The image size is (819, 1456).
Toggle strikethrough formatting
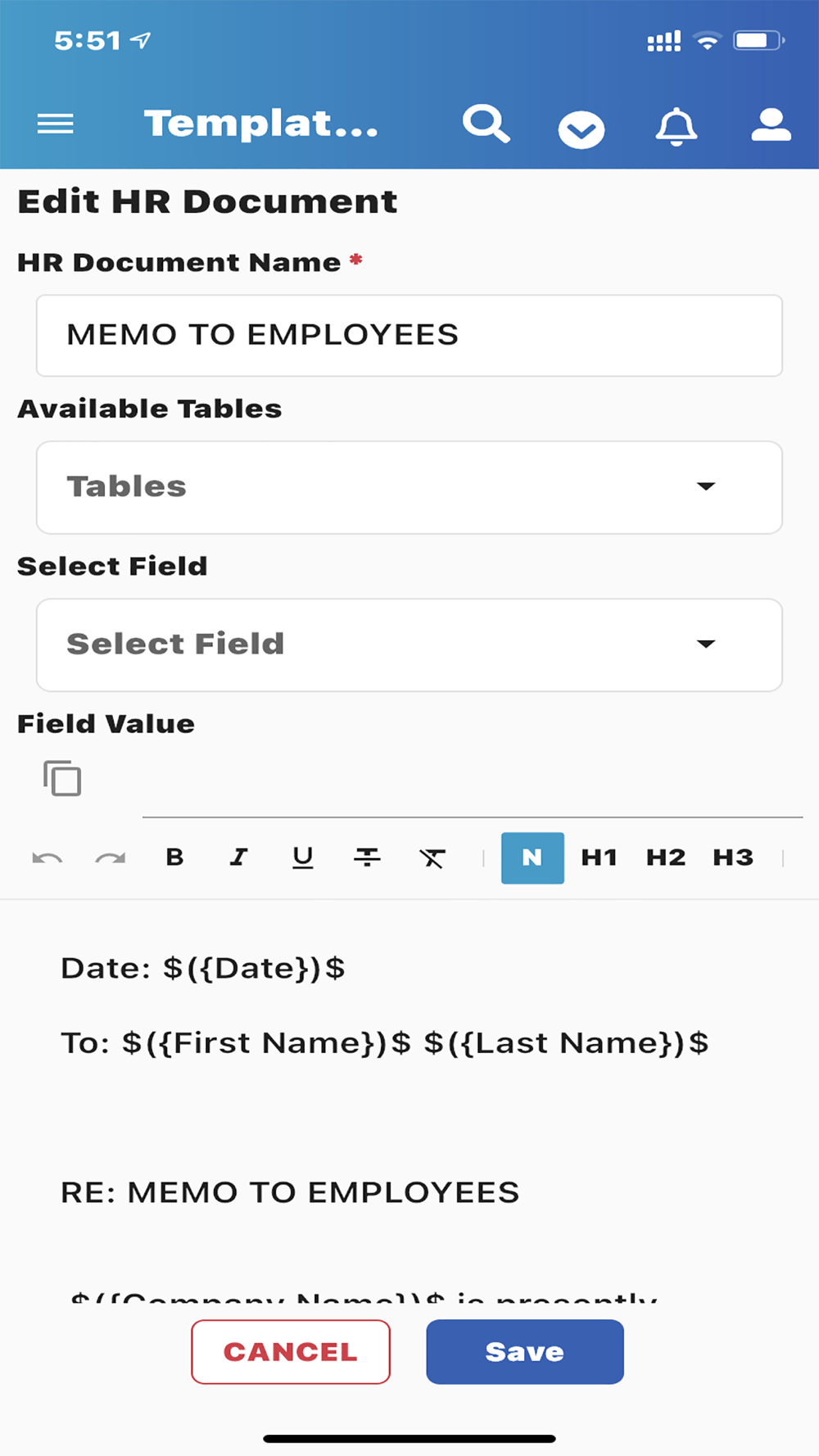click(x=367, y=857)
